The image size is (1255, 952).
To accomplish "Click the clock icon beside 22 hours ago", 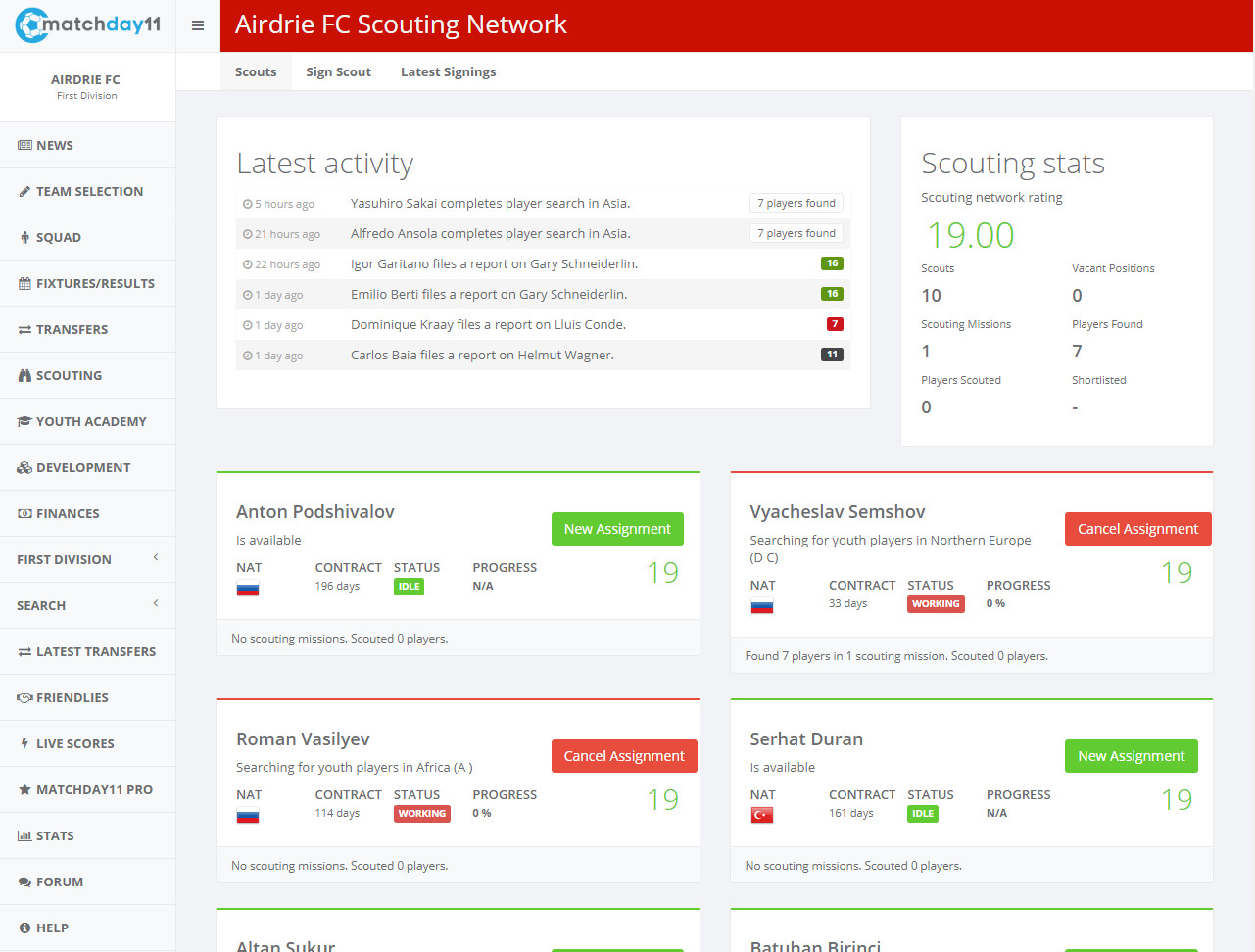I will point(248,264).
